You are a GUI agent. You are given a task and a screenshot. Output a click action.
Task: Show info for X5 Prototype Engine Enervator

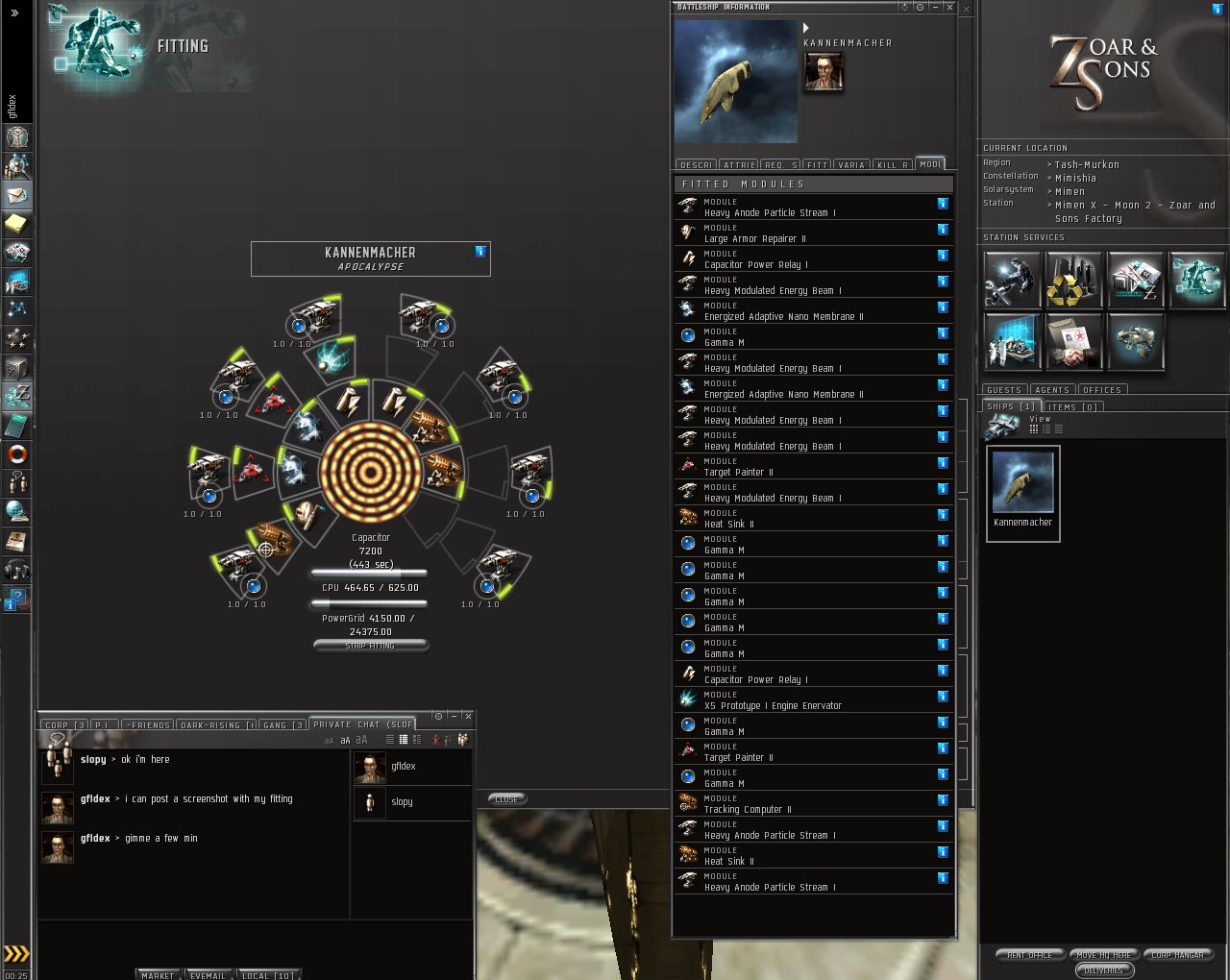943,697
